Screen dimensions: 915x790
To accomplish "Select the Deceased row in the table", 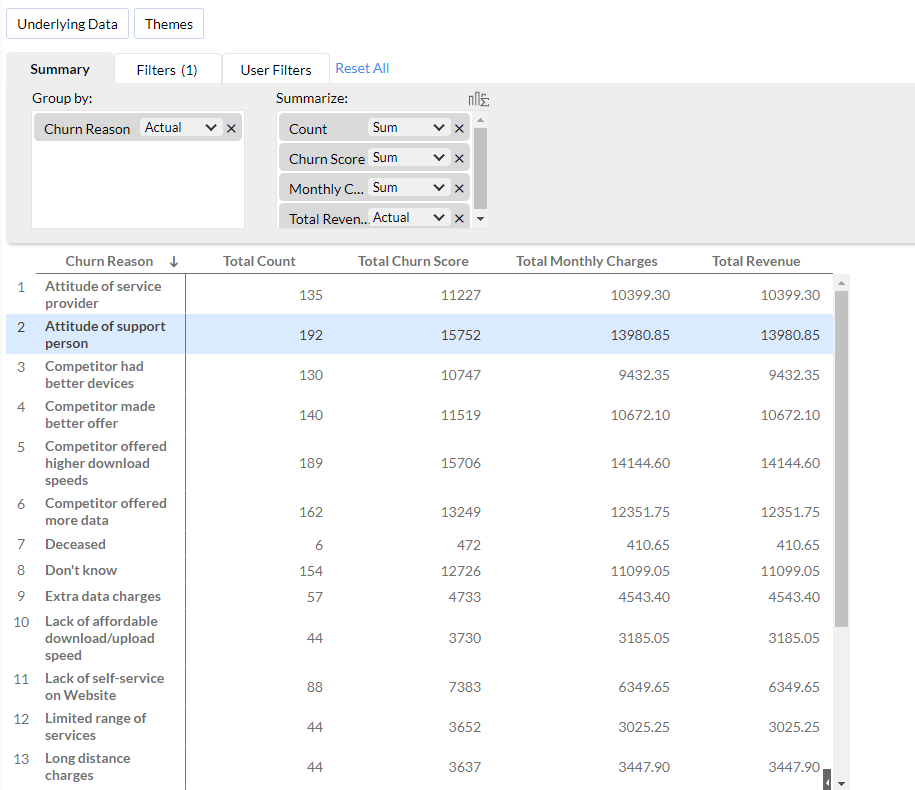I will [x=75, y=545].
